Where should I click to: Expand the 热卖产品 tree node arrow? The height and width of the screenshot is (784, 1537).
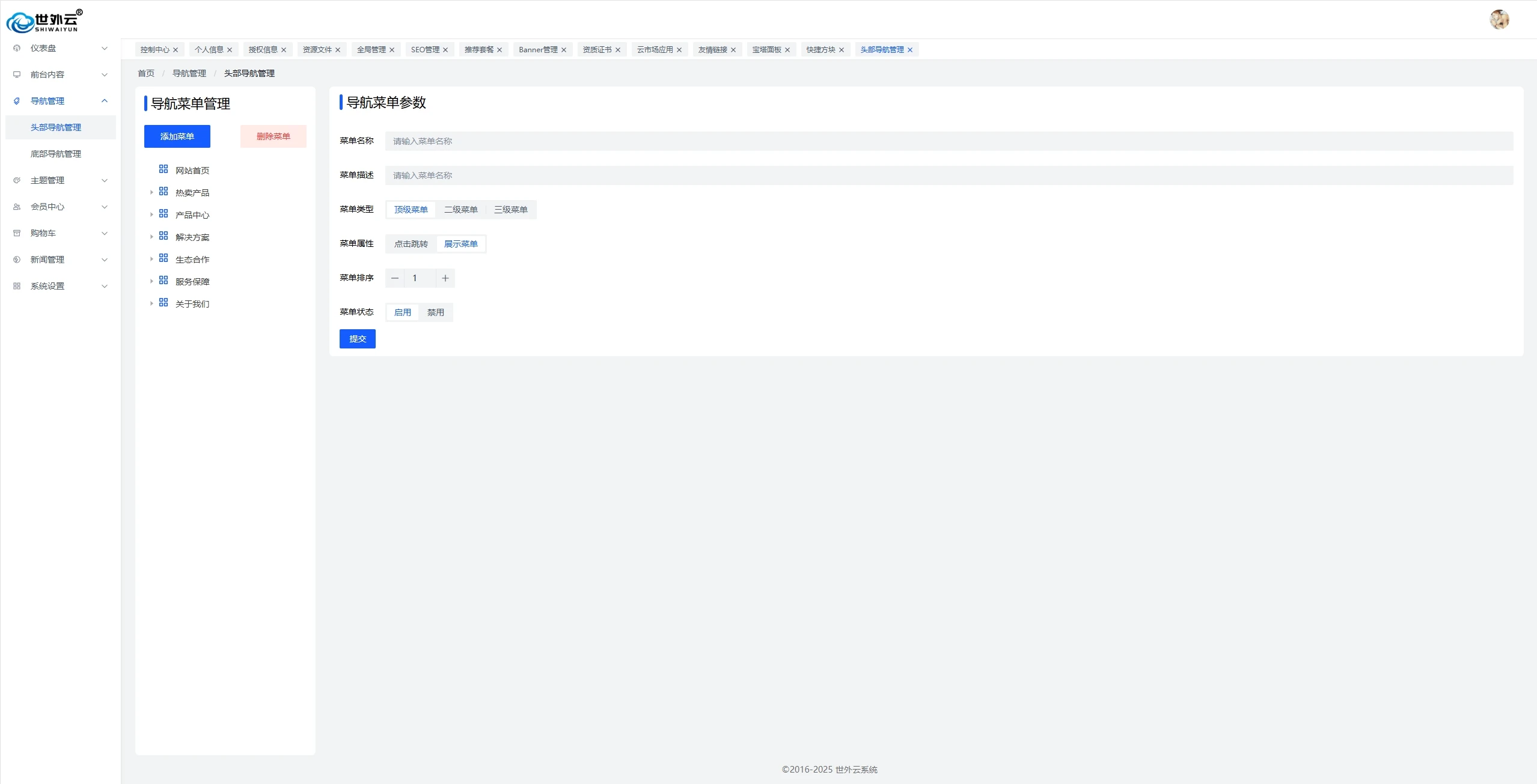(x=151, y=192)
